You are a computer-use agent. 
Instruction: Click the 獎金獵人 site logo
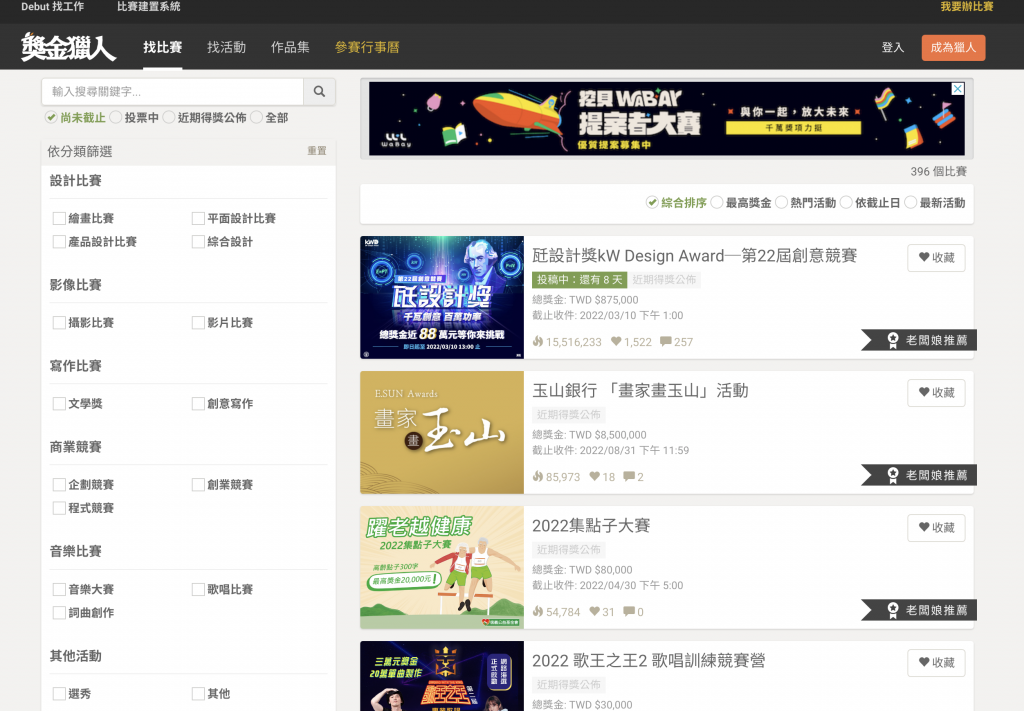click(x=68, y=47)
